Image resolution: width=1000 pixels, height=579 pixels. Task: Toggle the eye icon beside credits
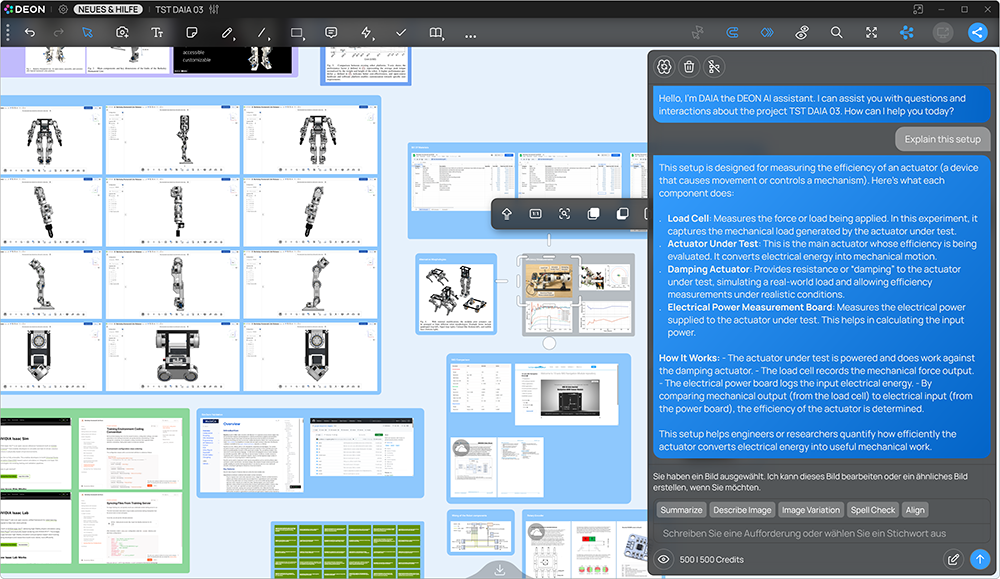pyautogui.click(x=664, y=559)
